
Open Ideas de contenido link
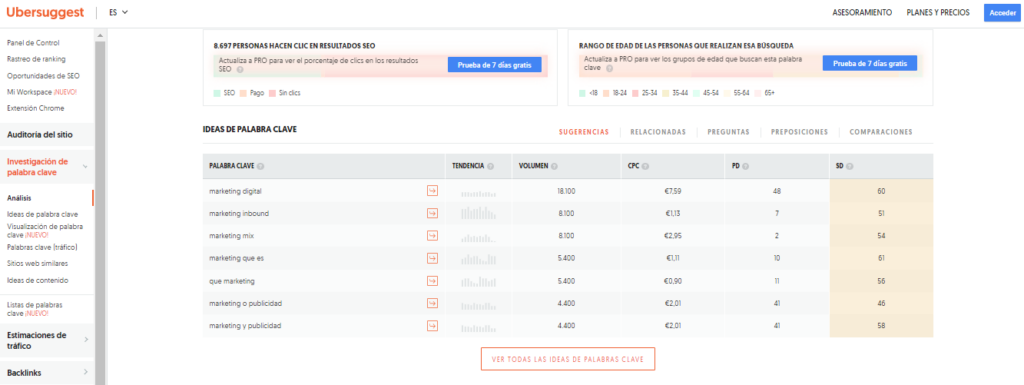click(37, 281)
